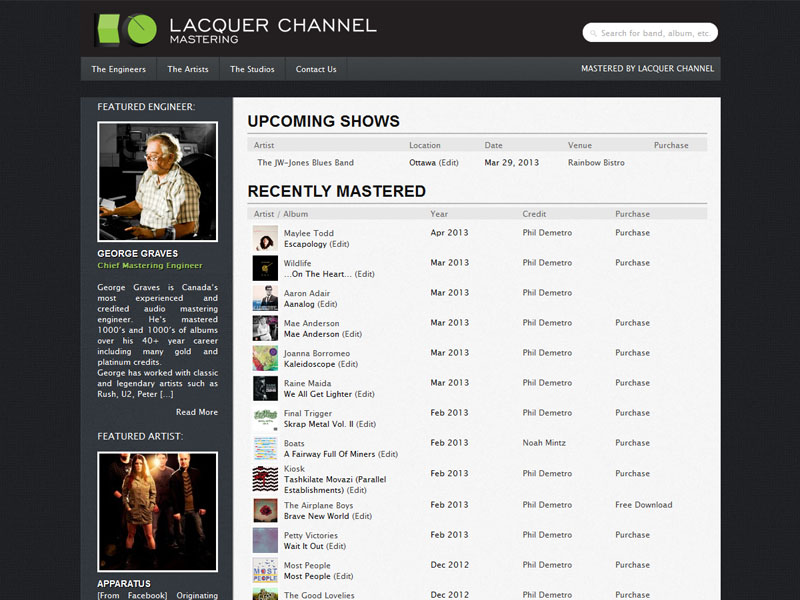Image resolution: width=800 pixels, height=600 pixels.
Task: Open the Escapology album link
Action: [x=305, y=244]
